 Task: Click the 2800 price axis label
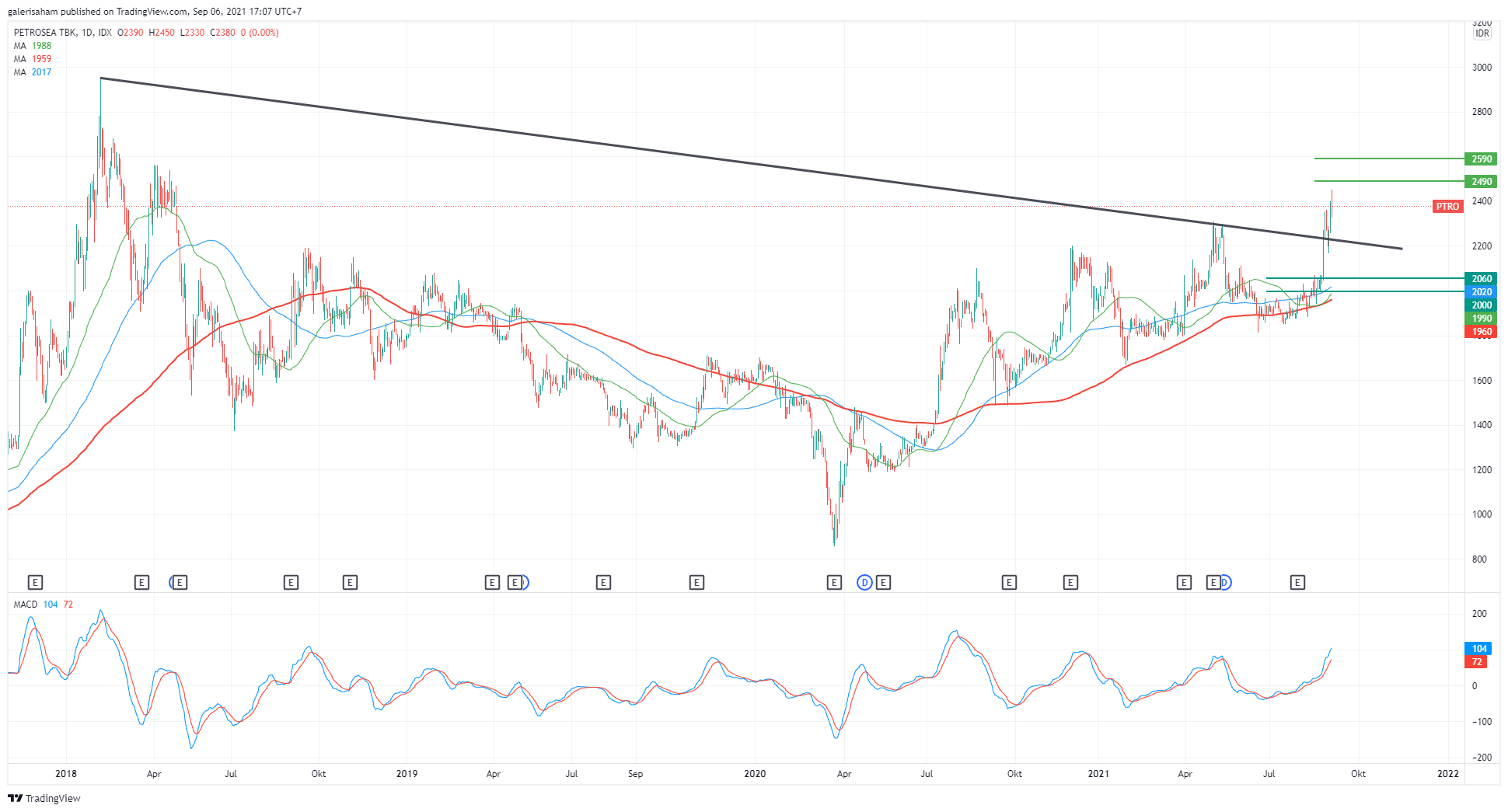[1482, 112]
